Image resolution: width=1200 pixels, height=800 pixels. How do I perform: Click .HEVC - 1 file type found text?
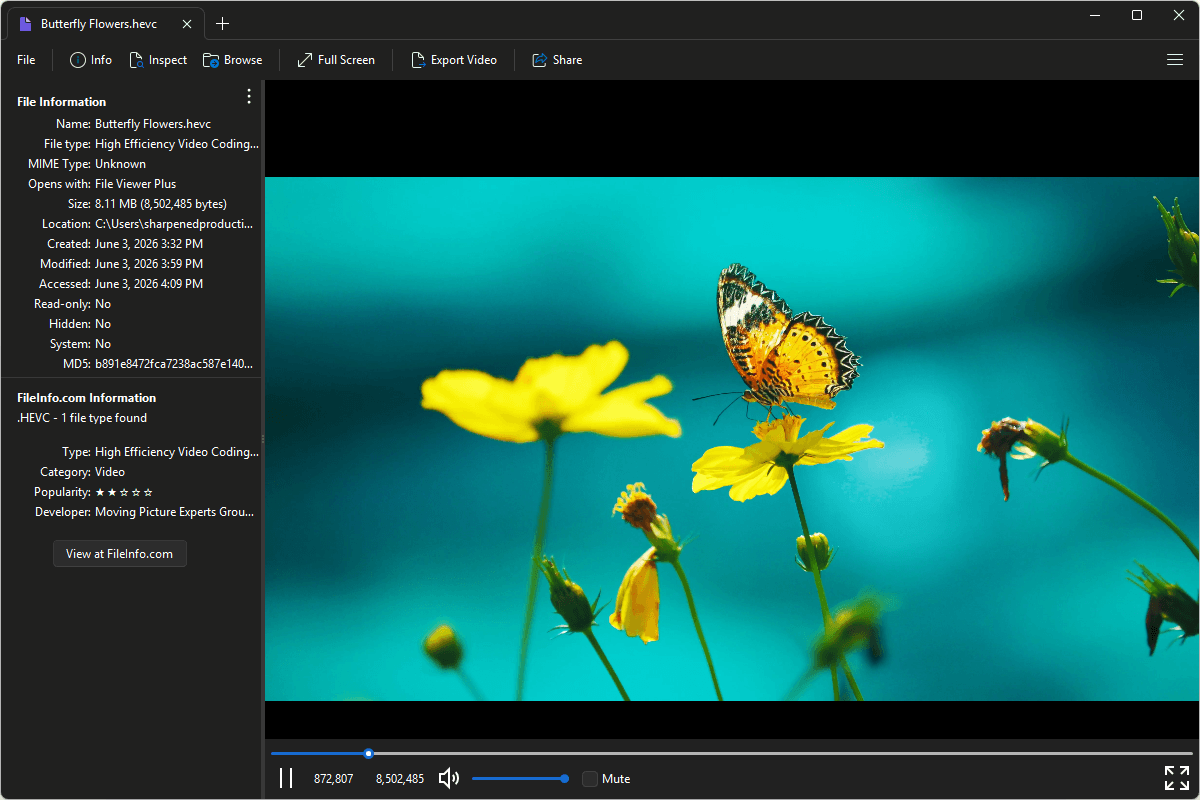tap(82, 418)
